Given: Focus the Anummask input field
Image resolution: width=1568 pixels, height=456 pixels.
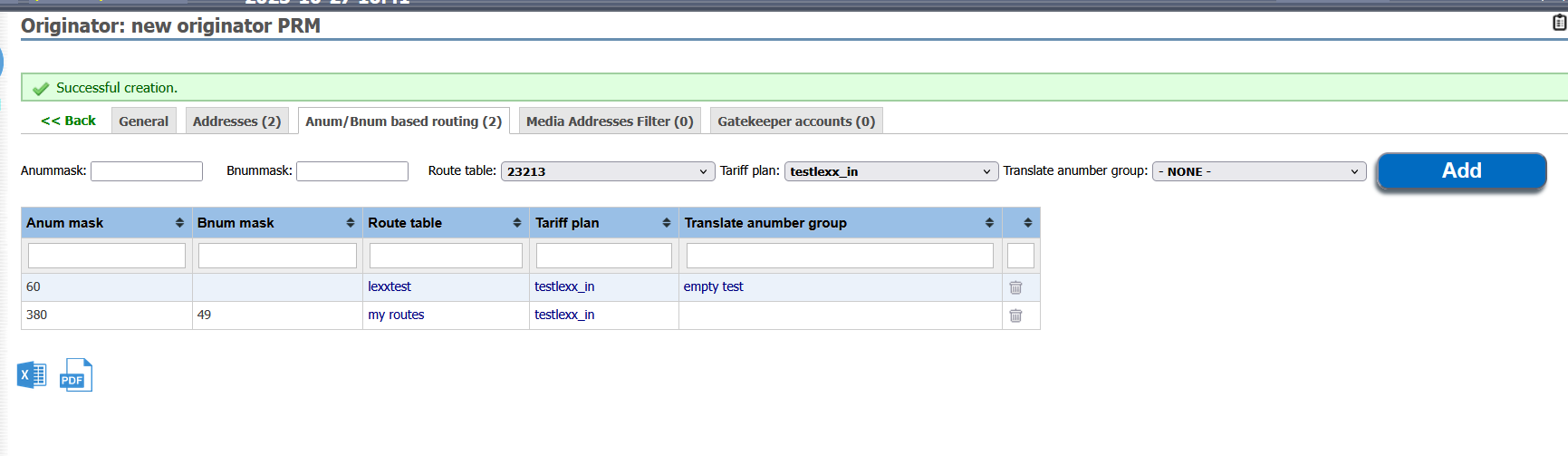Looking at the screenshot, I should 147,170.
